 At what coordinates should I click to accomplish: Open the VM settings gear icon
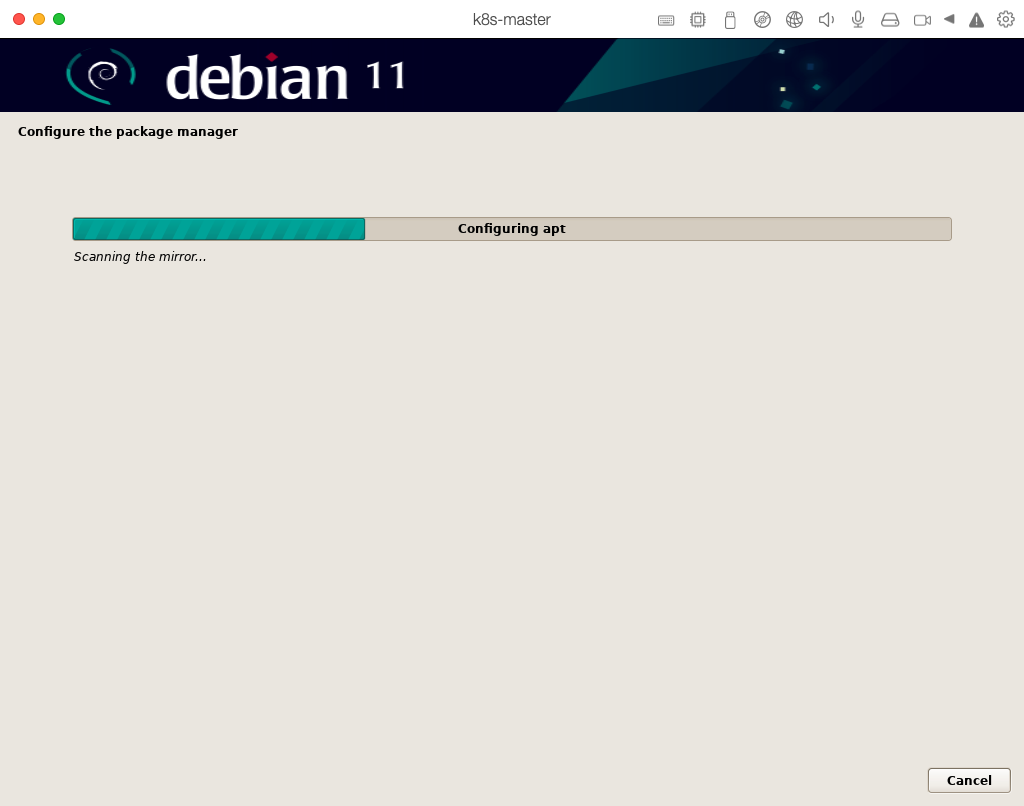pos(1006,19)
